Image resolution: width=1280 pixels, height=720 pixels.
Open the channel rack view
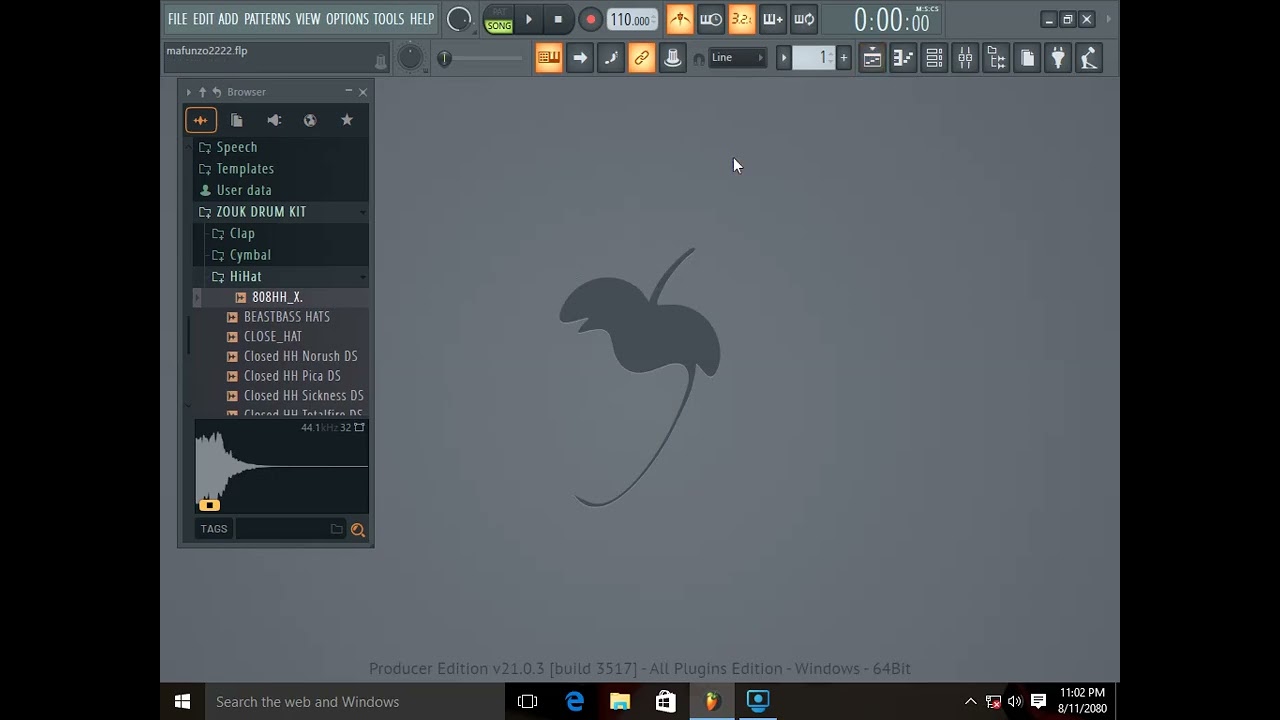(934, 58)
